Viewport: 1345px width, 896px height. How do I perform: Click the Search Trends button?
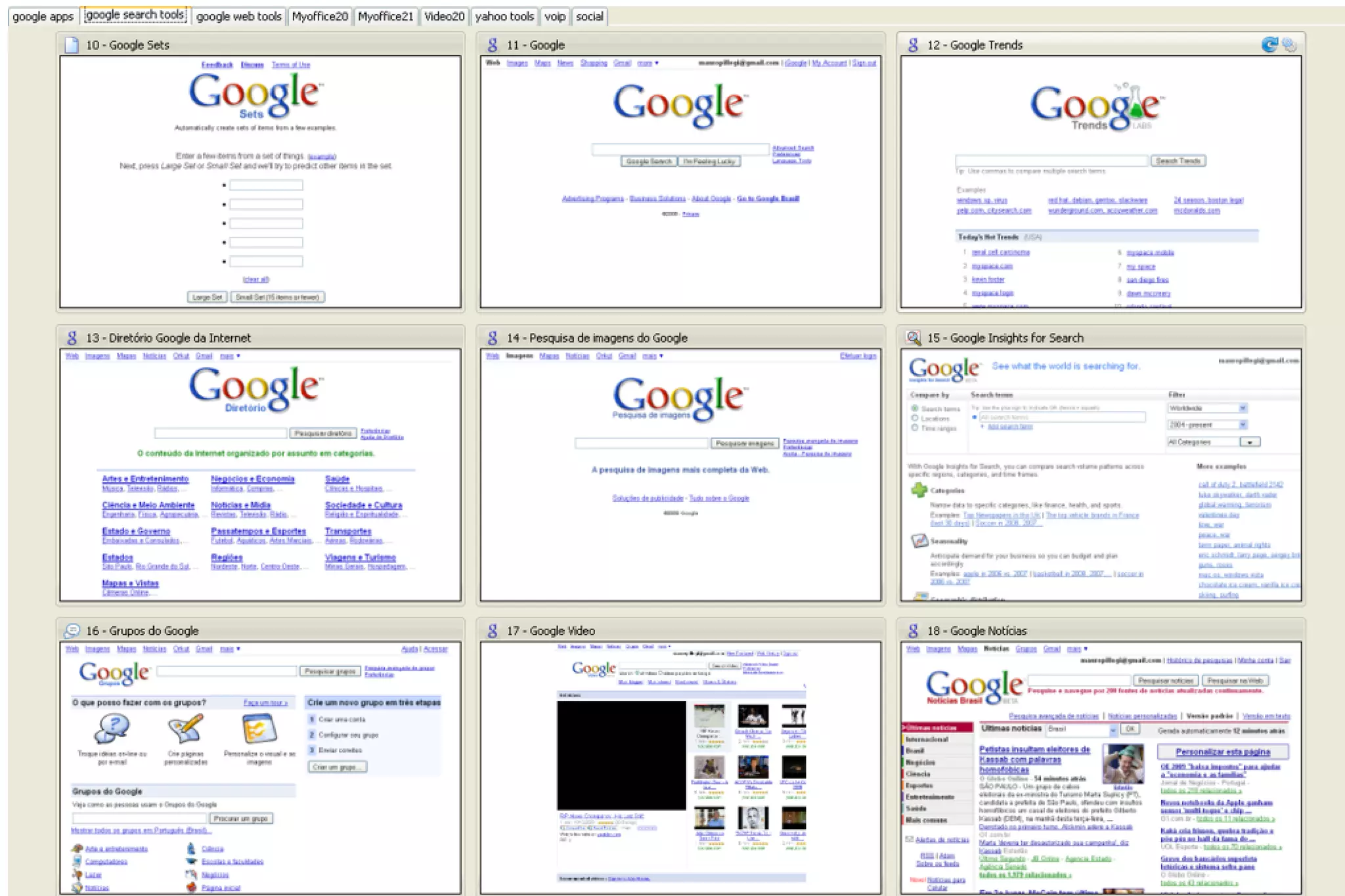tap(1178, 161)
